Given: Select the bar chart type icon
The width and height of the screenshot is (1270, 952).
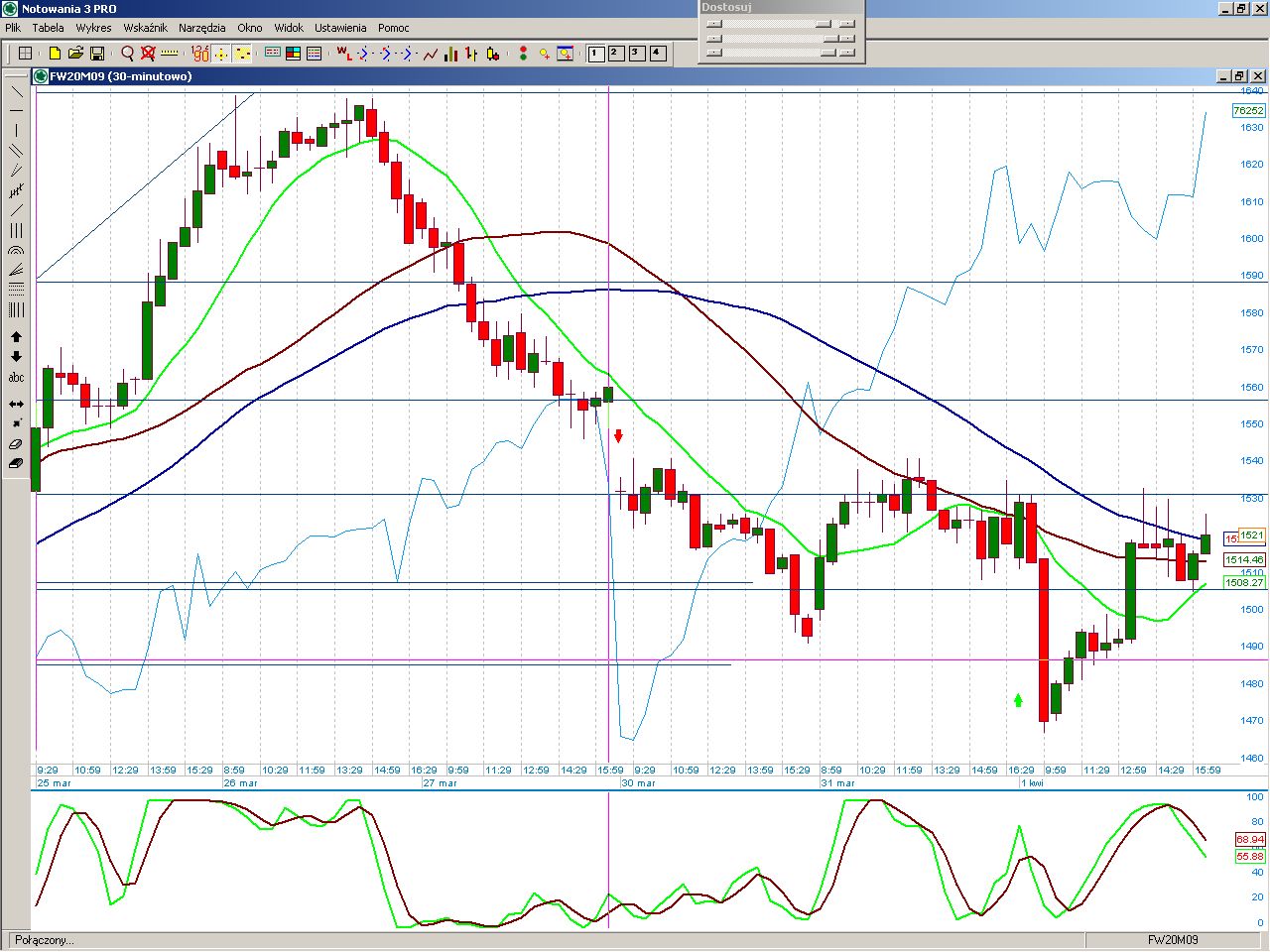Looking at the screenshot, I should (x=451, y=54).
